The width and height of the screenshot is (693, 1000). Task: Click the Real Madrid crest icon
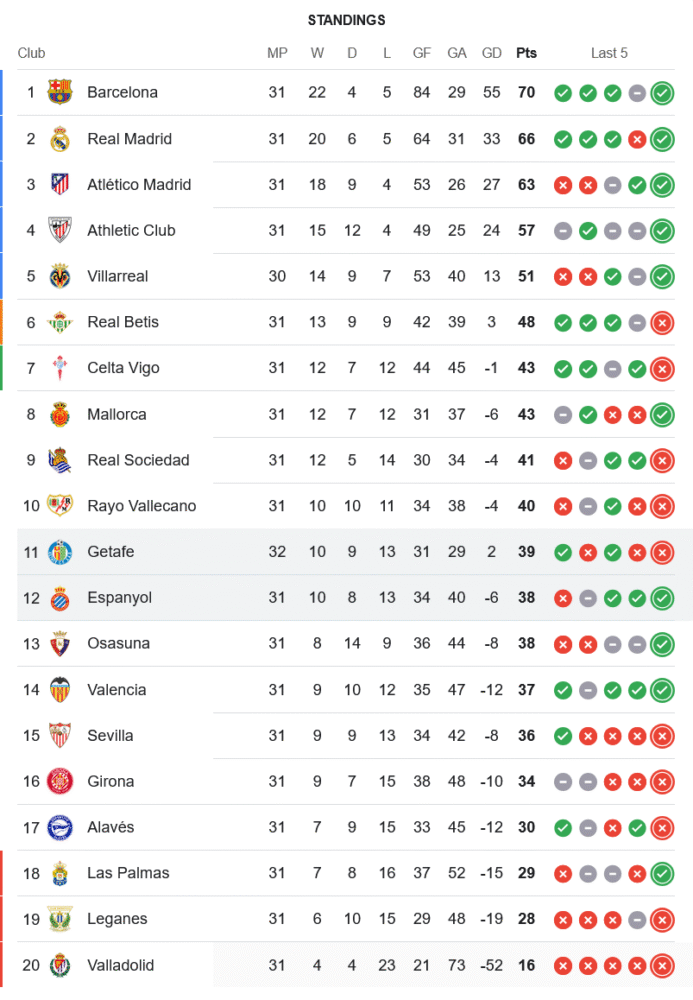click(60, 139)
